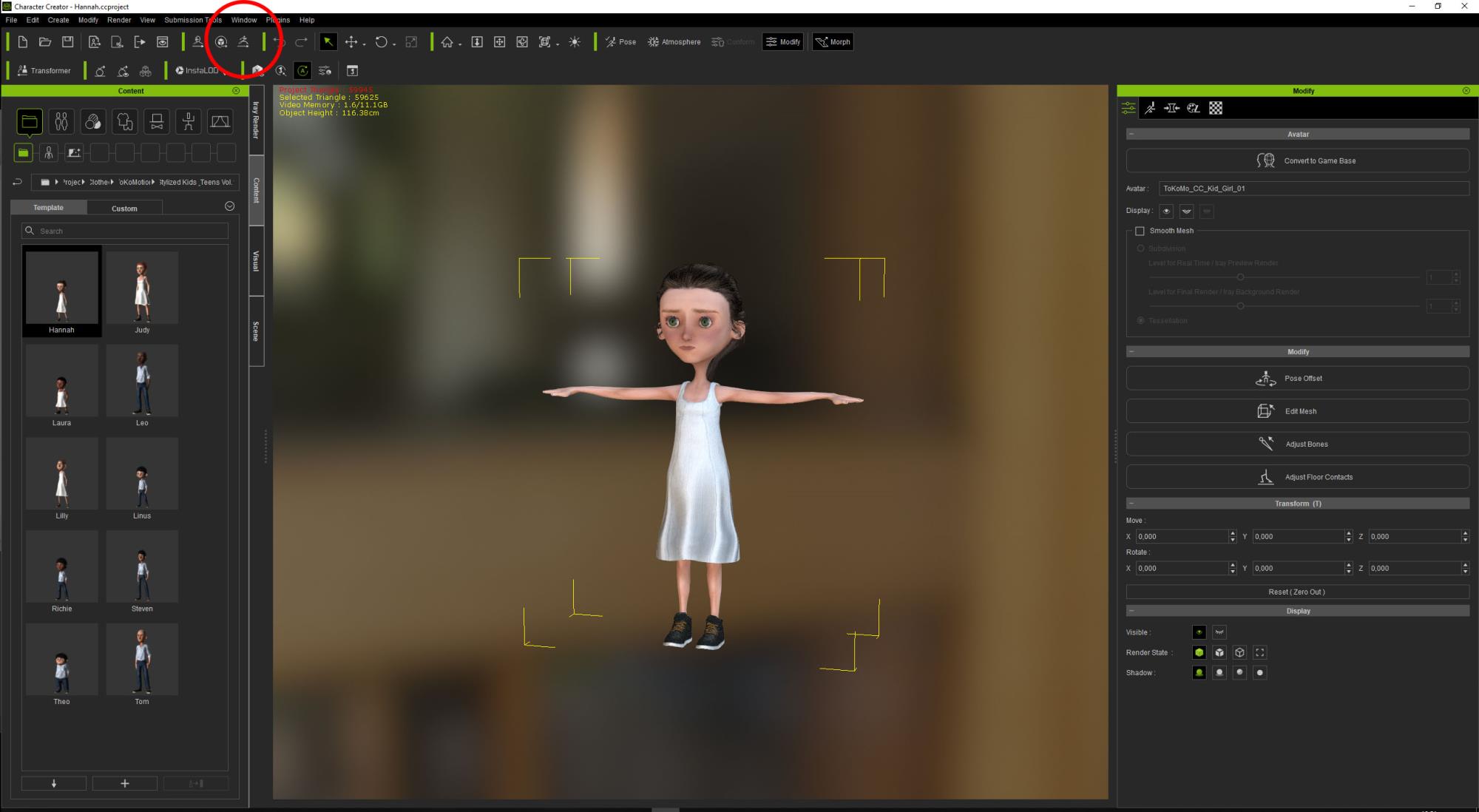Viewport: 1479px width, 812px height.
Task: Click the light sun icon in the toolbar
Action: tap(575, 42)
